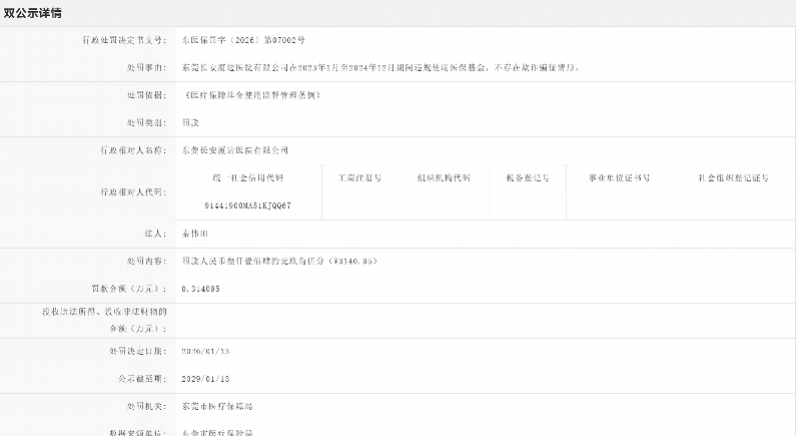800x436 pixels.
Task: Select the 处罚类别 label
Action: point(146,123)
